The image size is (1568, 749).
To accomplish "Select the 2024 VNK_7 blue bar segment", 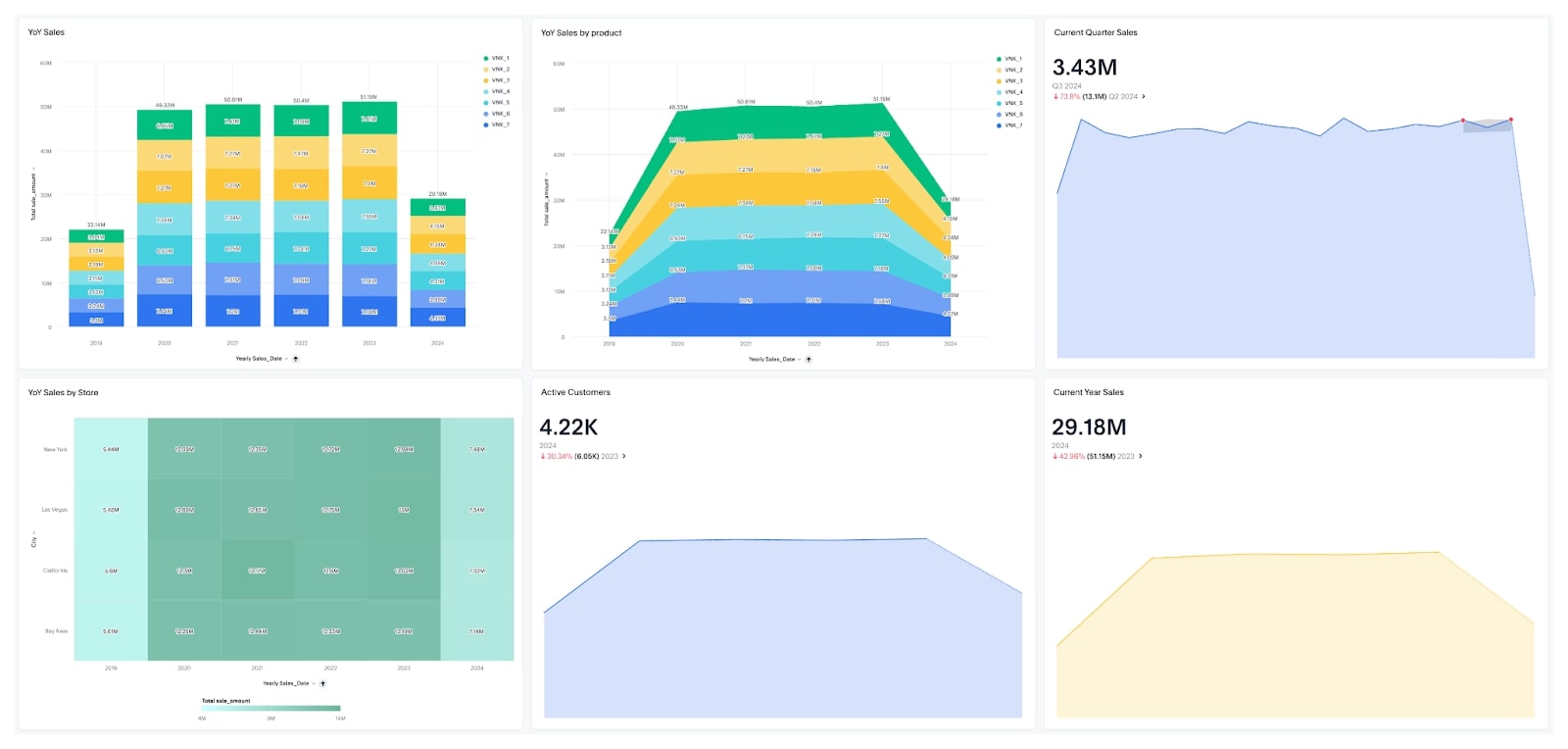I will (437, 319).
